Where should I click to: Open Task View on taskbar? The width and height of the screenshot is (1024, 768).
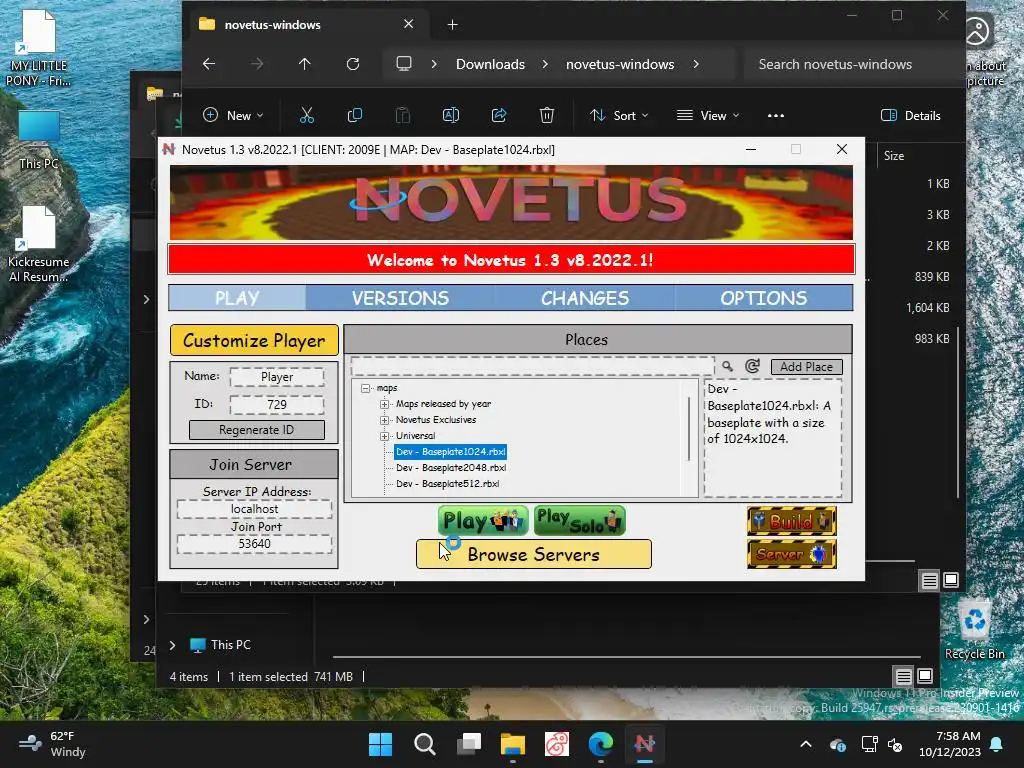[469, 744]
